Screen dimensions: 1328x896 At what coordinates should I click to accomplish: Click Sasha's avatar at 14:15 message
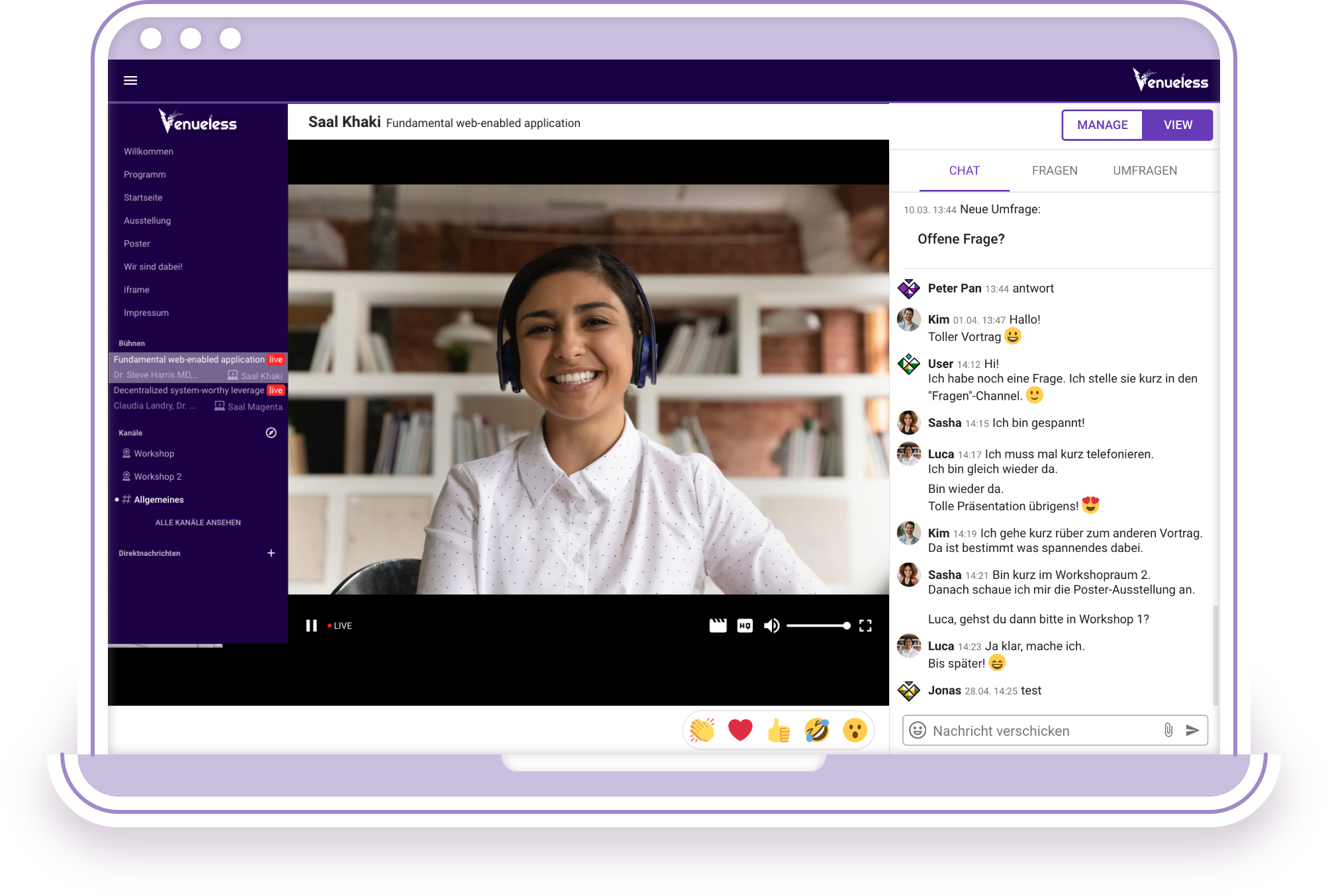908,423
